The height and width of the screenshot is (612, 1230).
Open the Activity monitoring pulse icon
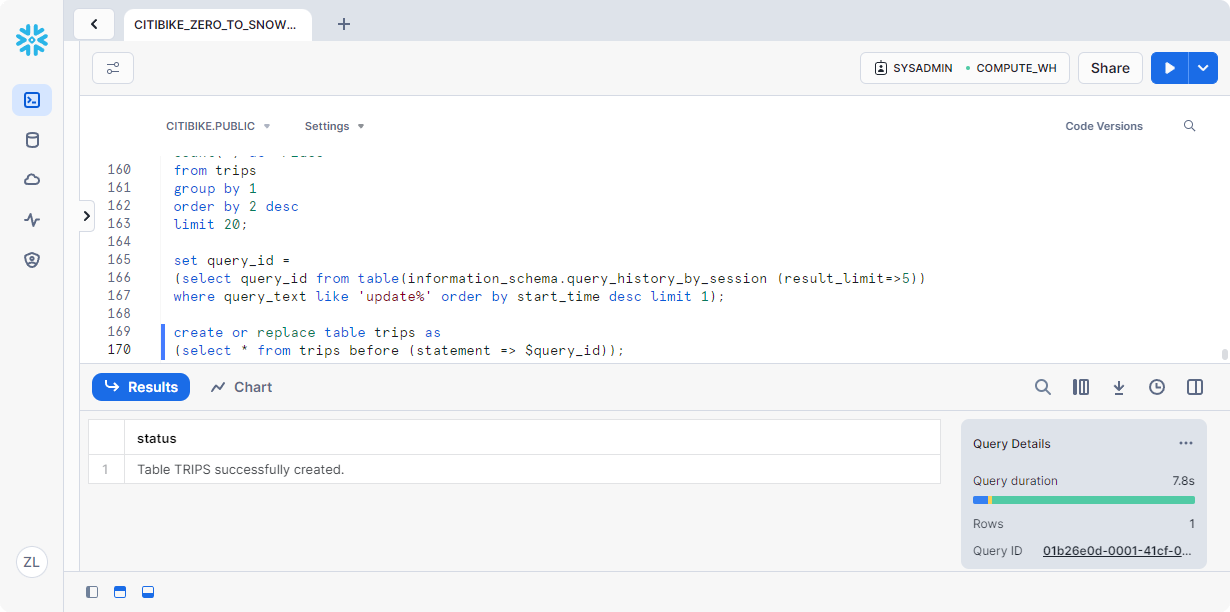click(x=32, y=220)
